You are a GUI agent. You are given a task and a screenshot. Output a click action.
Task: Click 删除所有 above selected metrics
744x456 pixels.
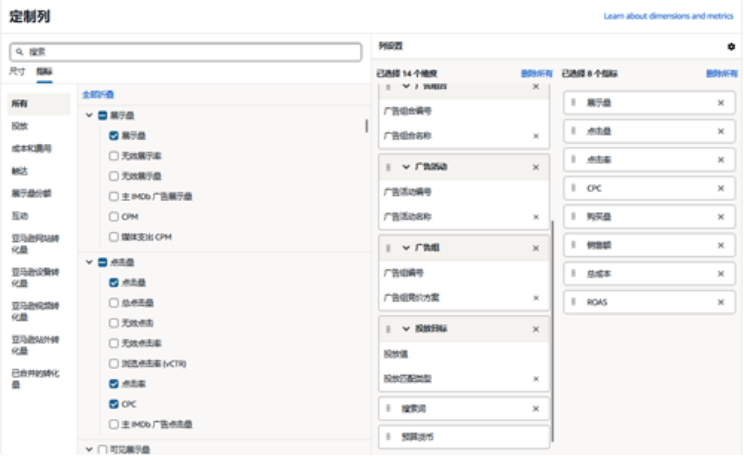[x=722, y=74]
